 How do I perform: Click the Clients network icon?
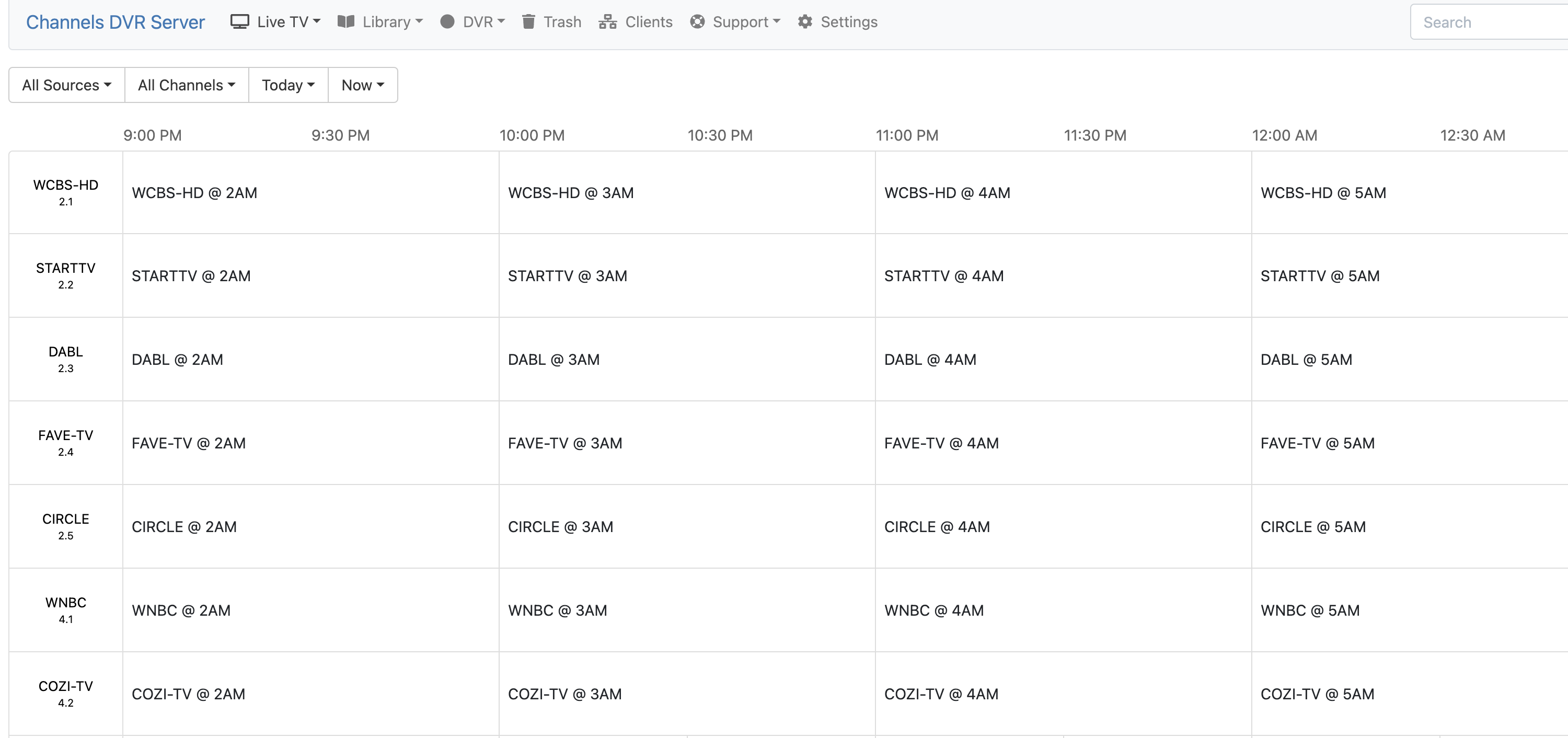[x=607, y=22]
